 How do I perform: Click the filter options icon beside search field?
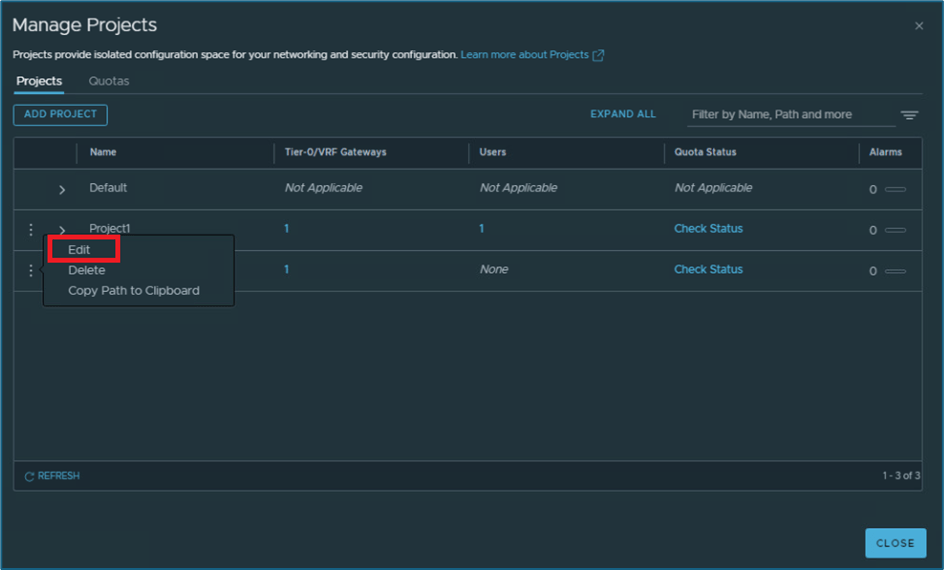[x=909, y=115]
